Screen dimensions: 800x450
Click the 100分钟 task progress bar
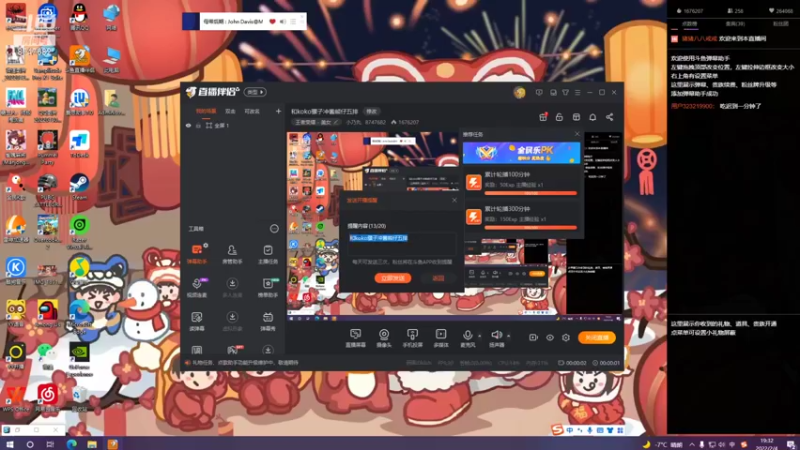click(x=531, y=193)
